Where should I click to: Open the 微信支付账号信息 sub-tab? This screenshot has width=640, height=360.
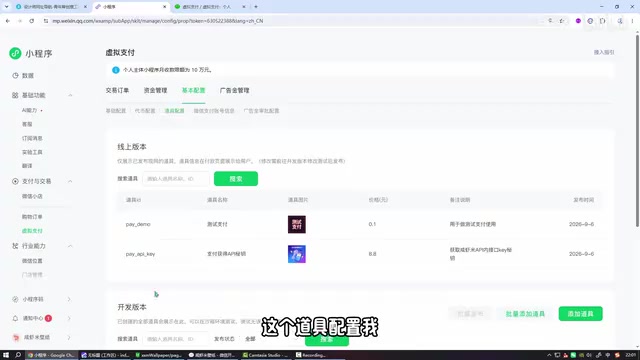point(214,111)
